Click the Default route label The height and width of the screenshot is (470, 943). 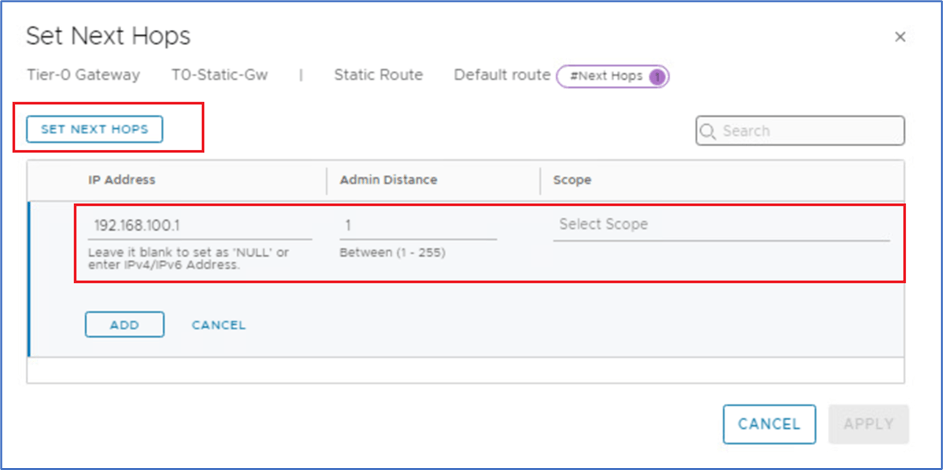(502, 75)
